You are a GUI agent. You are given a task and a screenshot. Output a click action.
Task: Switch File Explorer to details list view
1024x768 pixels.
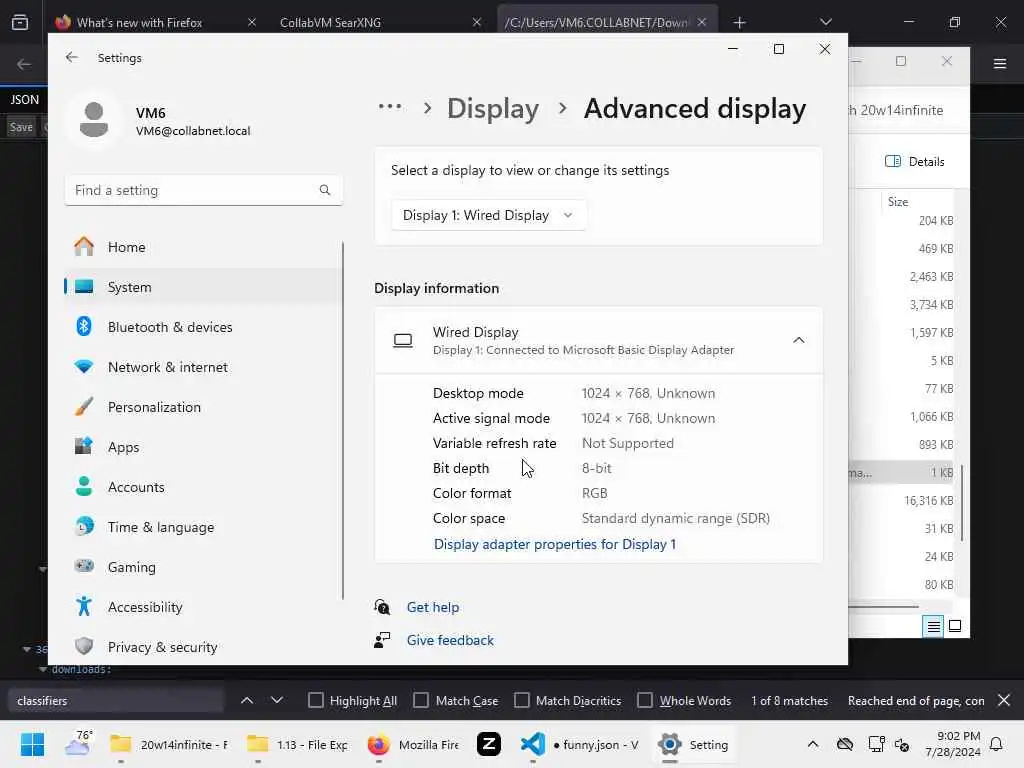(x=933, y=626)
